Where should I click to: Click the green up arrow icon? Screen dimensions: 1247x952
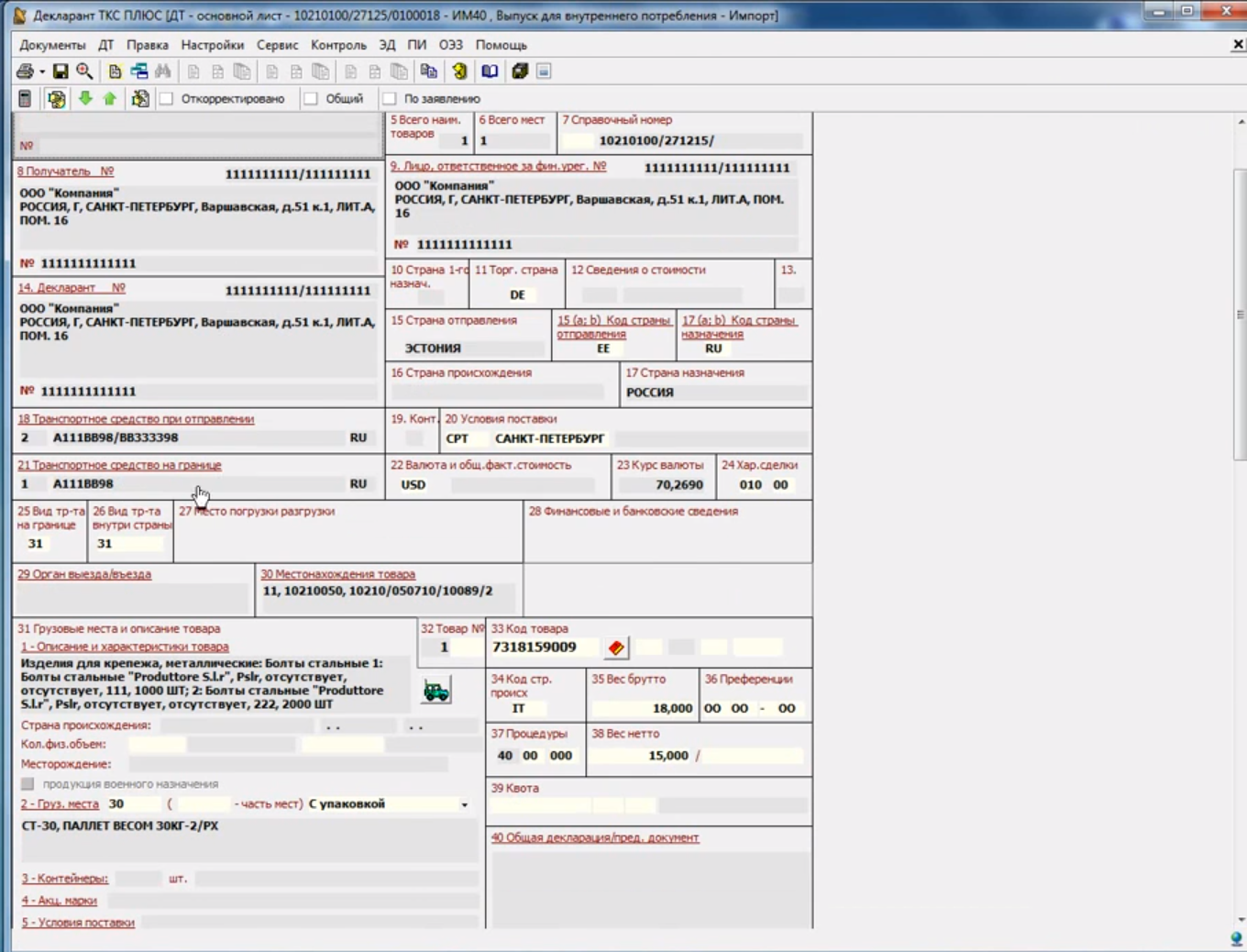[x=110, y=98]
